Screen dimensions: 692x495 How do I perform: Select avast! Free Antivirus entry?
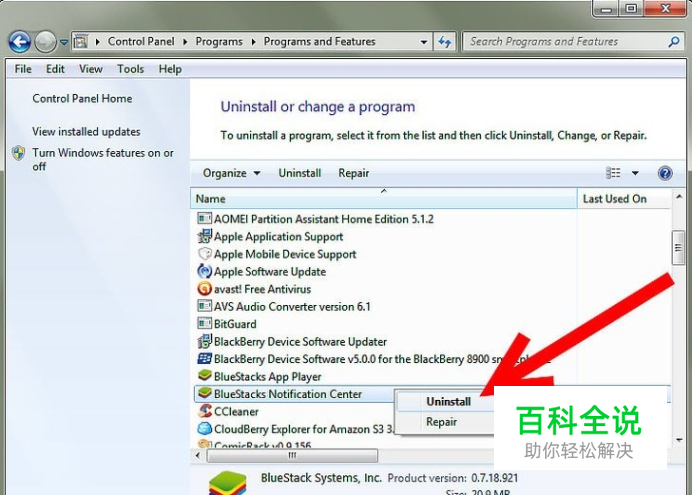point(263,289)
